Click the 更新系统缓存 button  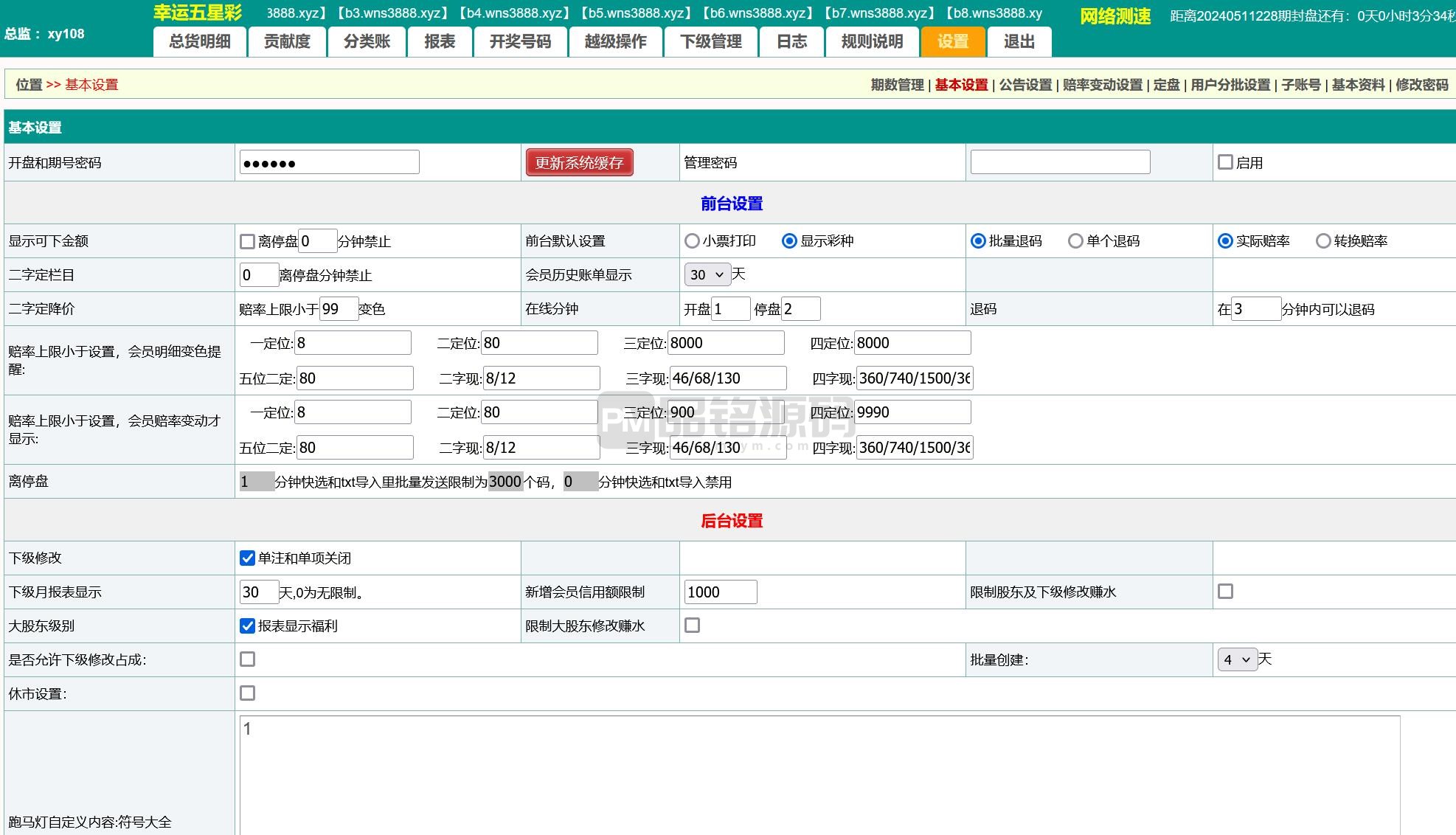[579, 163]
